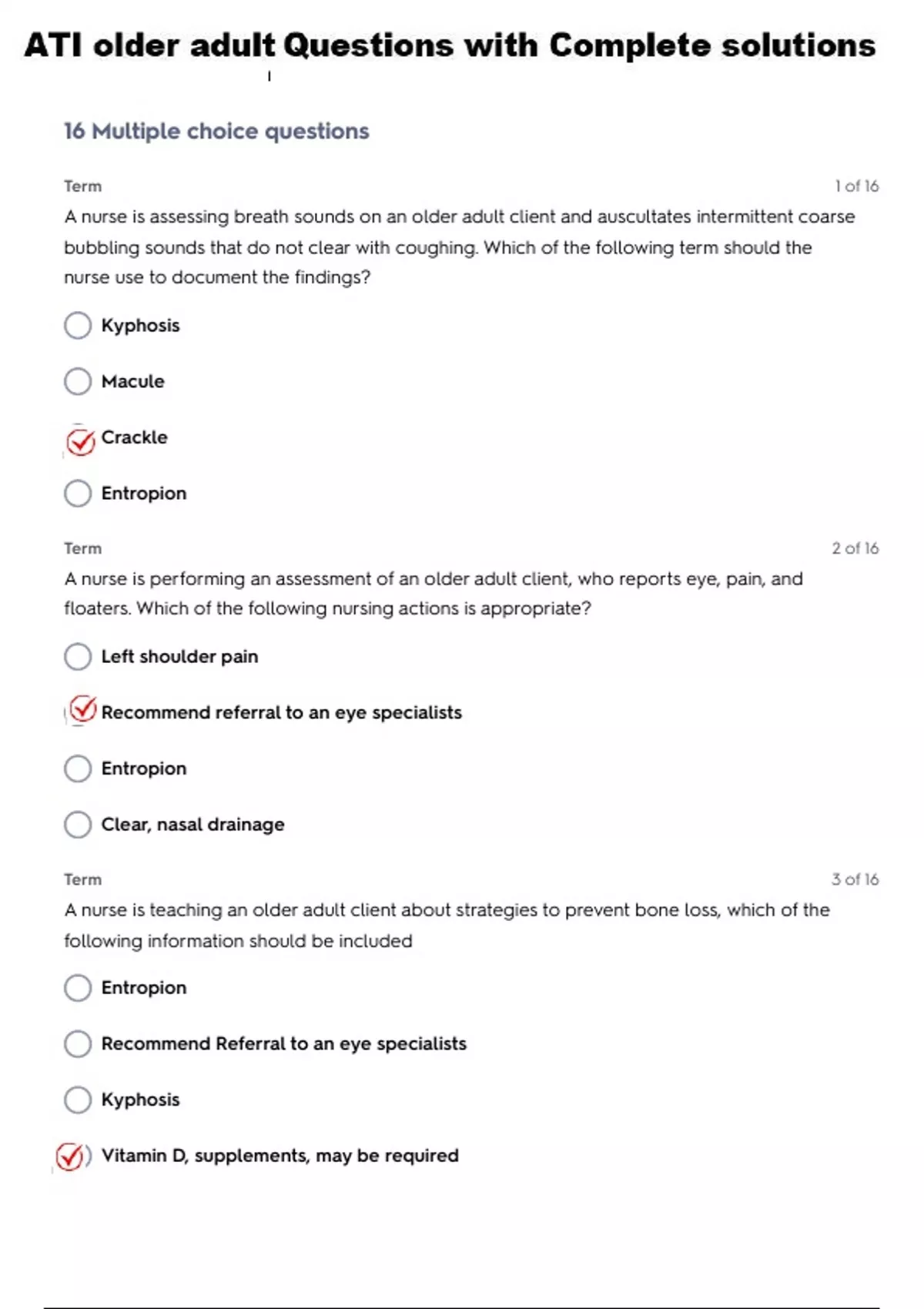Select Entropion radio in question 1
Screen dimensions: 924x1309
tap(78, 493)
